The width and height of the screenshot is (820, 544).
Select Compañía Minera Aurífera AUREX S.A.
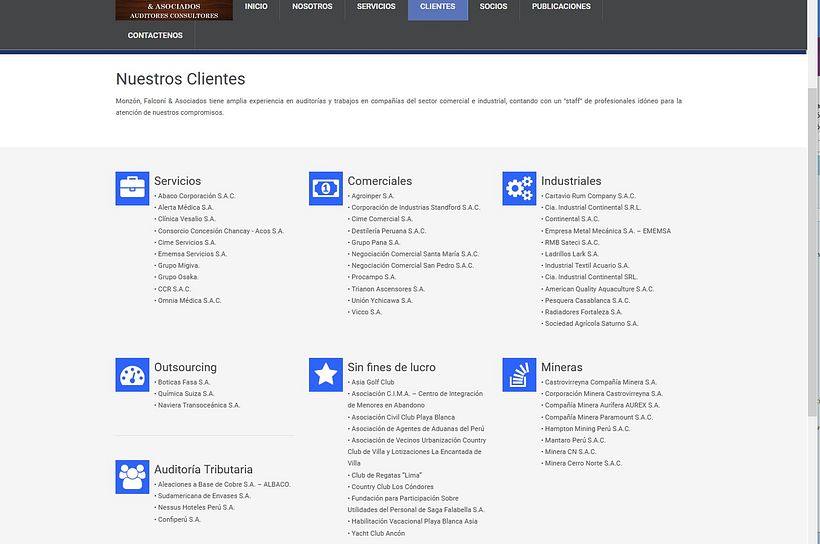[x=602, y=405]
